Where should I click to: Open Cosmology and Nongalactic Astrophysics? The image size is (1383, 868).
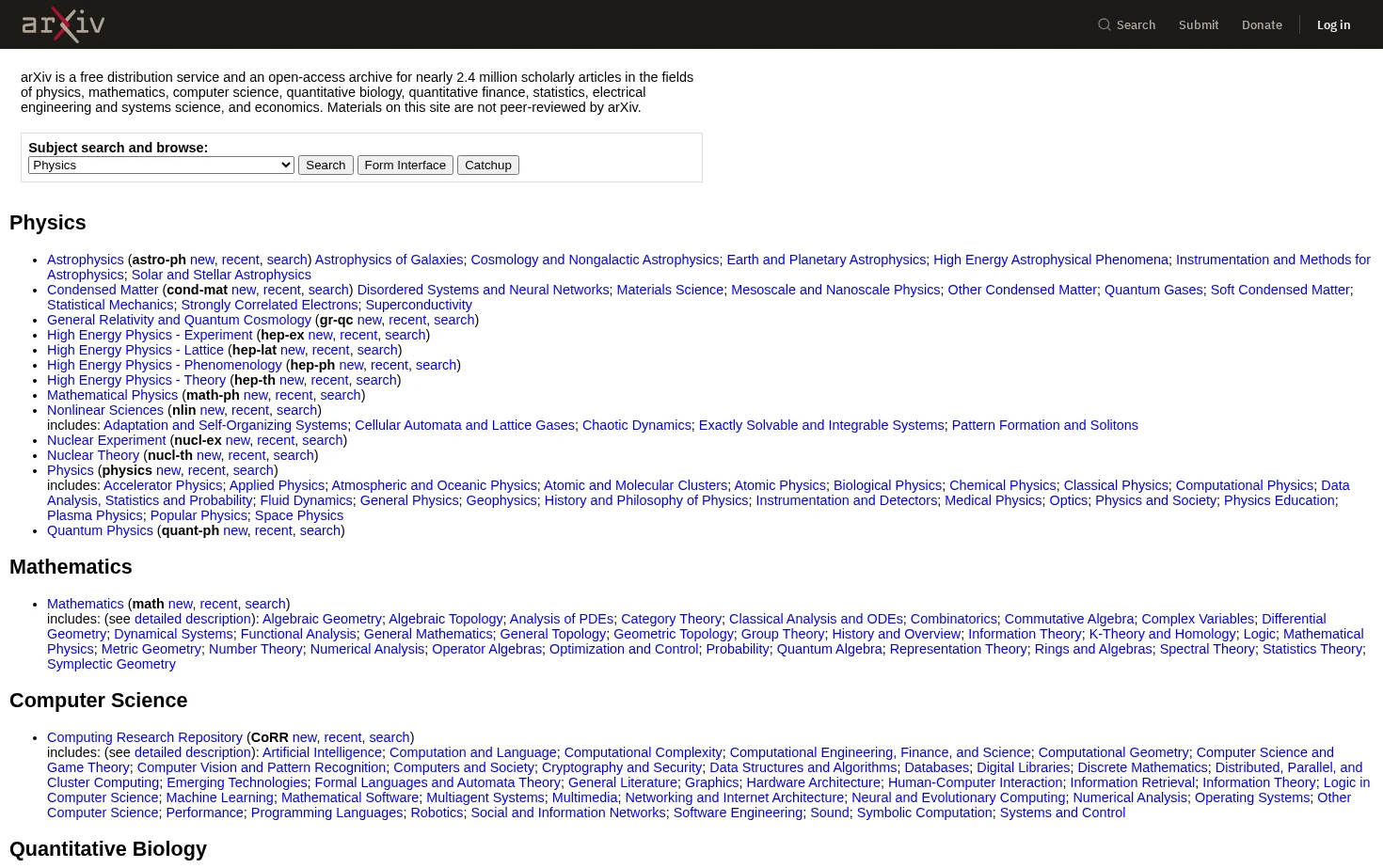click(595, 260)
